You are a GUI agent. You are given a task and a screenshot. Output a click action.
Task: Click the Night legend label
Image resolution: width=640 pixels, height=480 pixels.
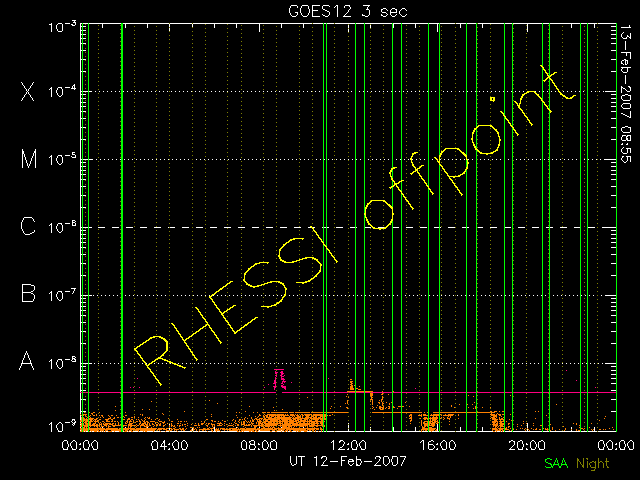(593, 464)
